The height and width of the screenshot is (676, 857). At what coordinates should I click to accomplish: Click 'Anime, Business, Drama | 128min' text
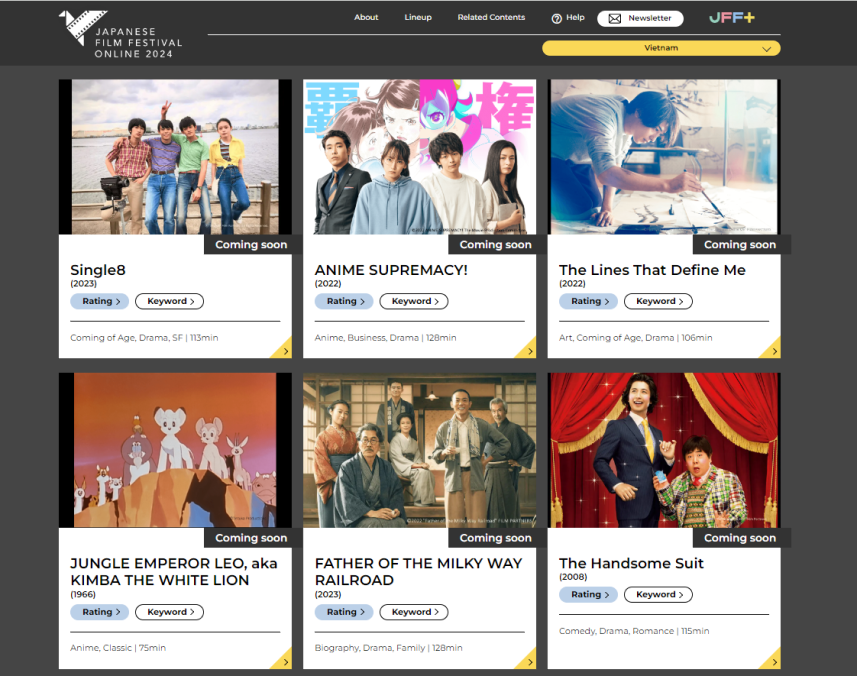pos(385,338)
